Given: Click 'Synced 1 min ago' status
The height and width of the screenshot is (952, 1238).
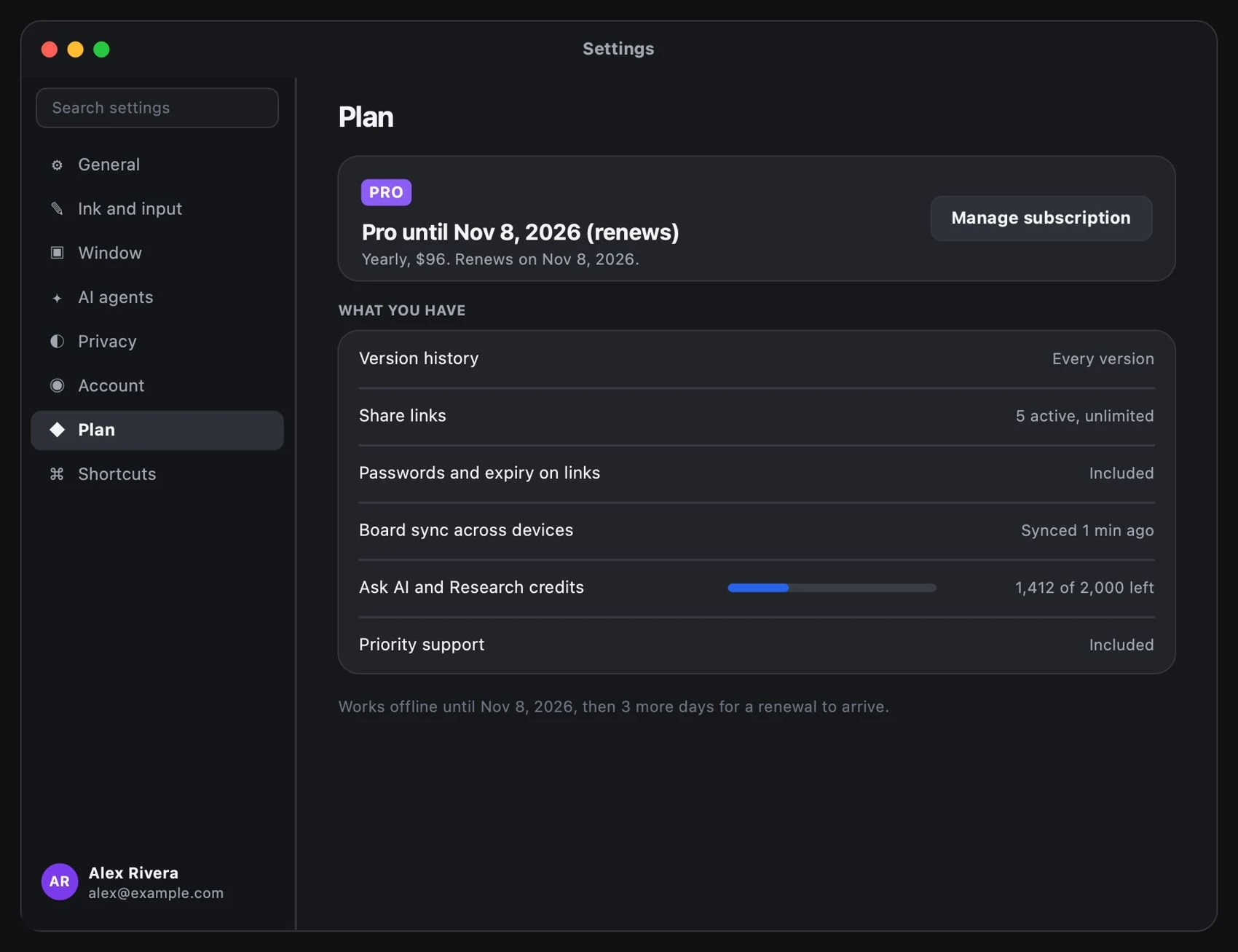Looking at the screenshot, I should (1087, 530).
